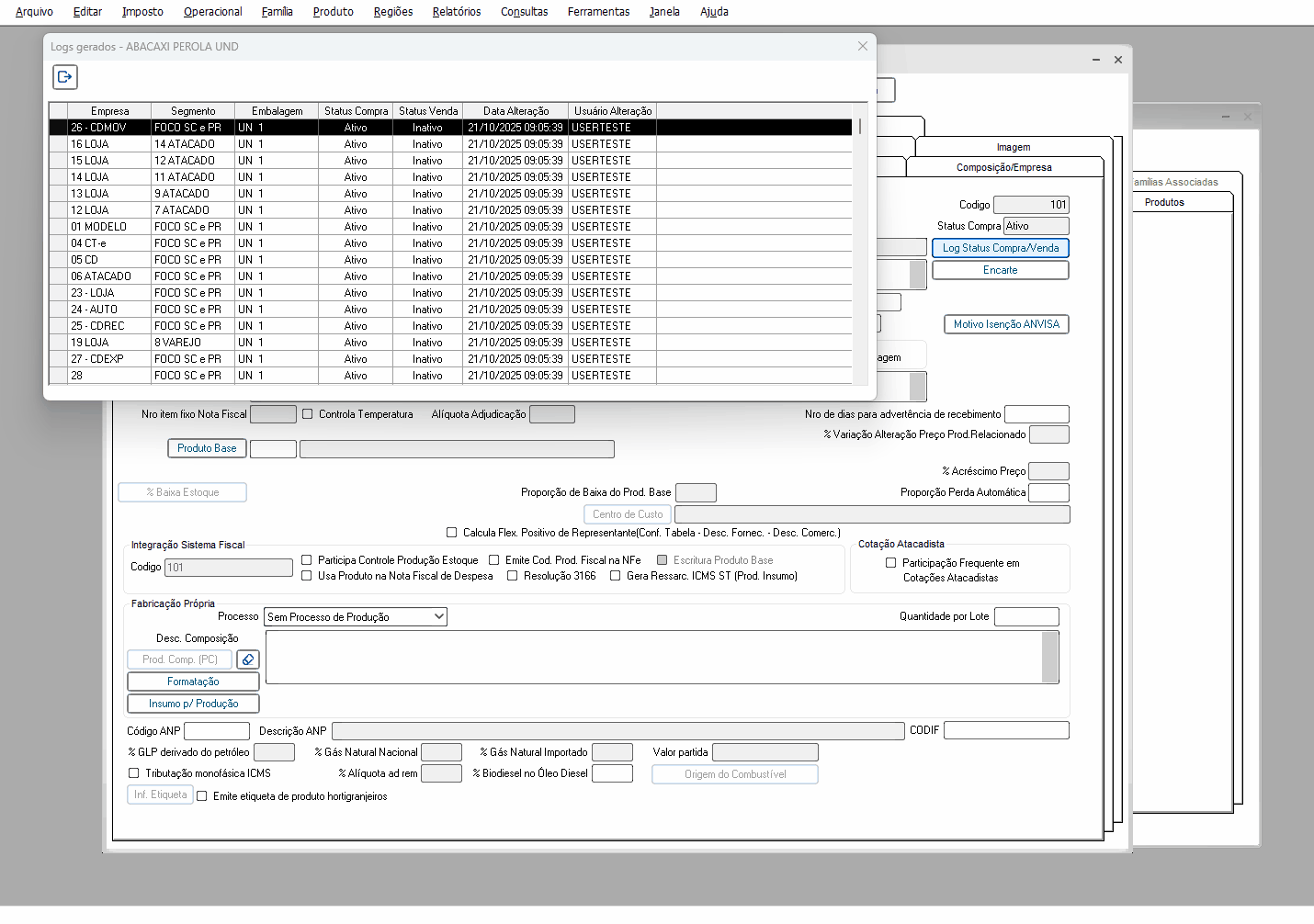This screenshot has width=1314, height=924.
Task: Select the '27 - CDEXP' log row
Action: pos(451,359)
